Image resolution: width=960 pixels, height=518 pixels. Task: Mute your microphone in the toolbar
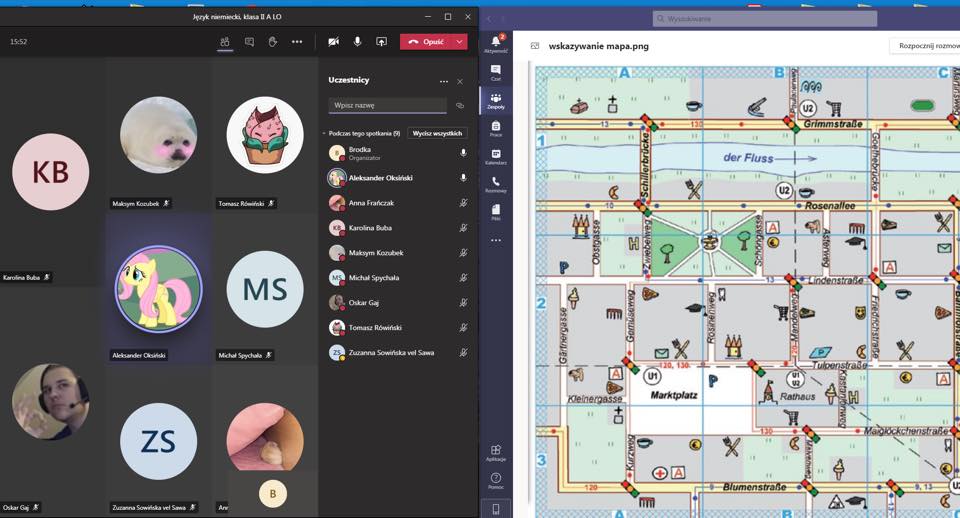(x=357, y=42)
